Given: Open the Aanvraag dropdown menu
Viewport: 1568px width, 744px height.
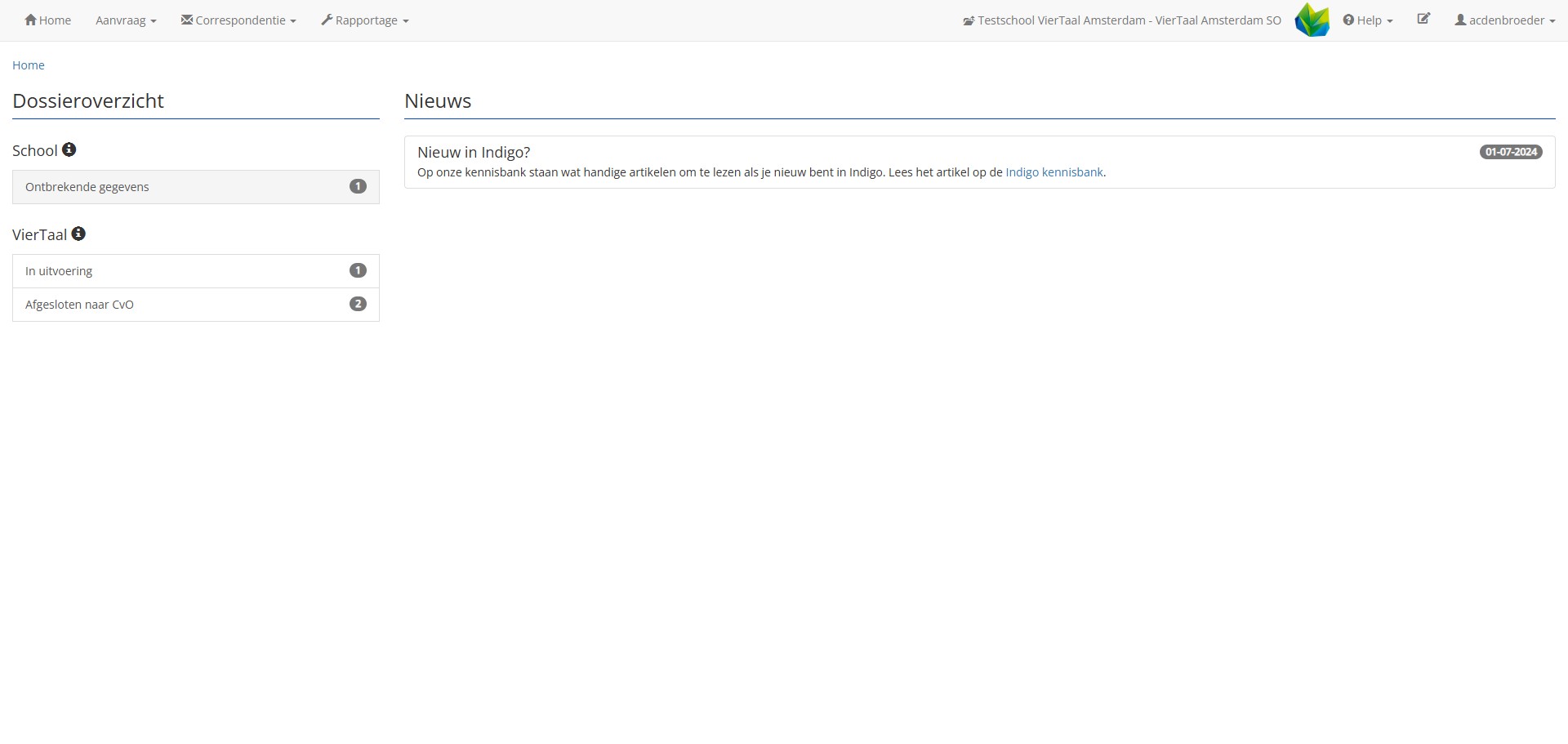Looking at the screenshot, I should [x=126, y=20].
